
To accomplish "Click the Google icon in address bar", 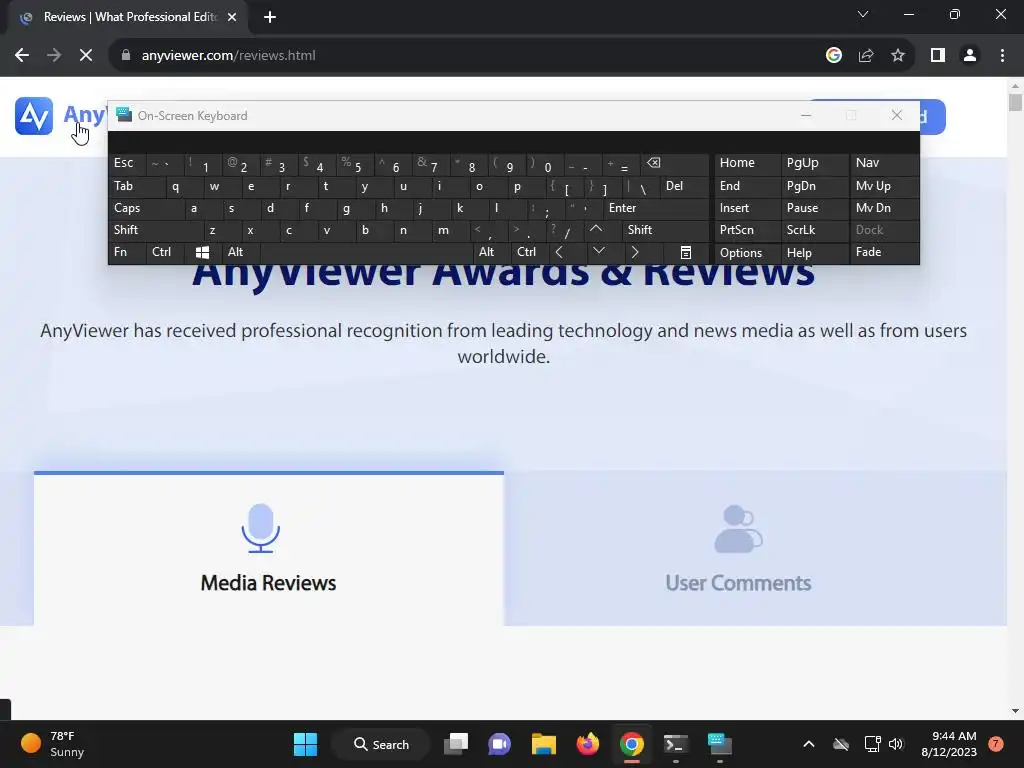I will point(833,56).
